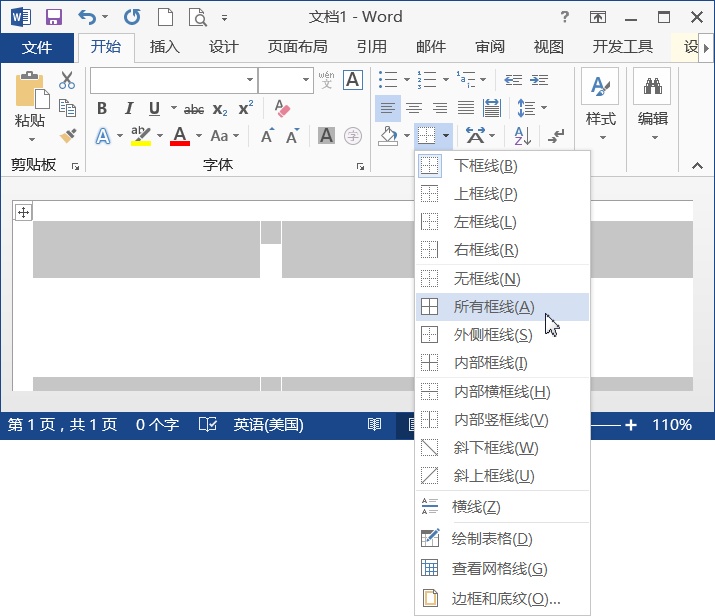Click distributed alignment icon
The height and width of the screenshot is (616, 715).
coord(492,108)
